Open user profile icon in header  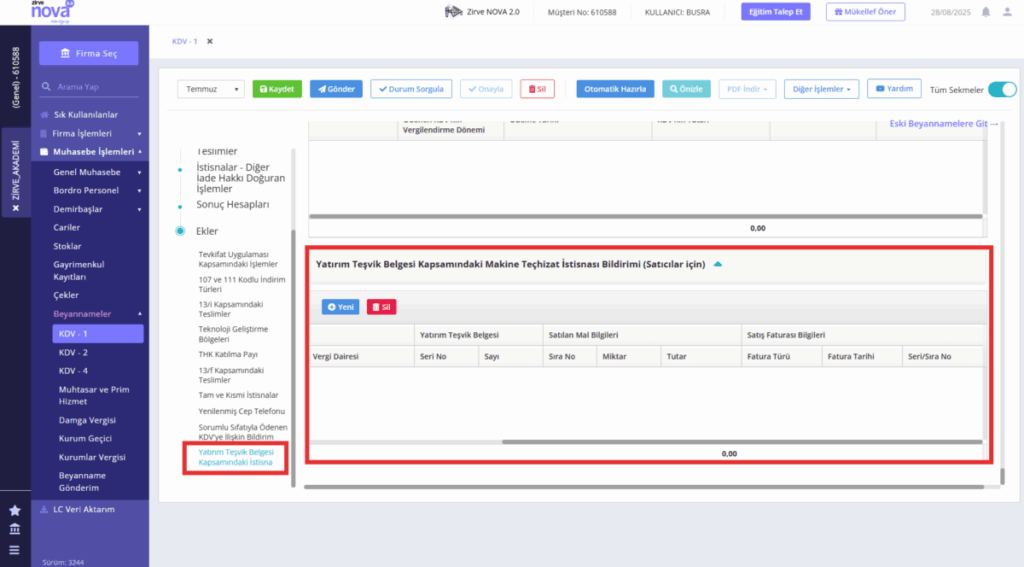pyautogui.click(x=1008, y=12)
